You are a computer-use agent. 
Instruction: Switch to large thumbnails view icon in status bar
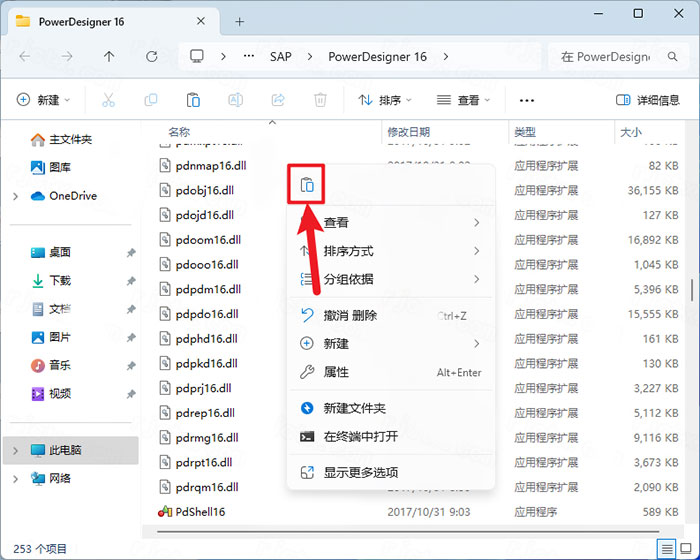tap(686, 548)
